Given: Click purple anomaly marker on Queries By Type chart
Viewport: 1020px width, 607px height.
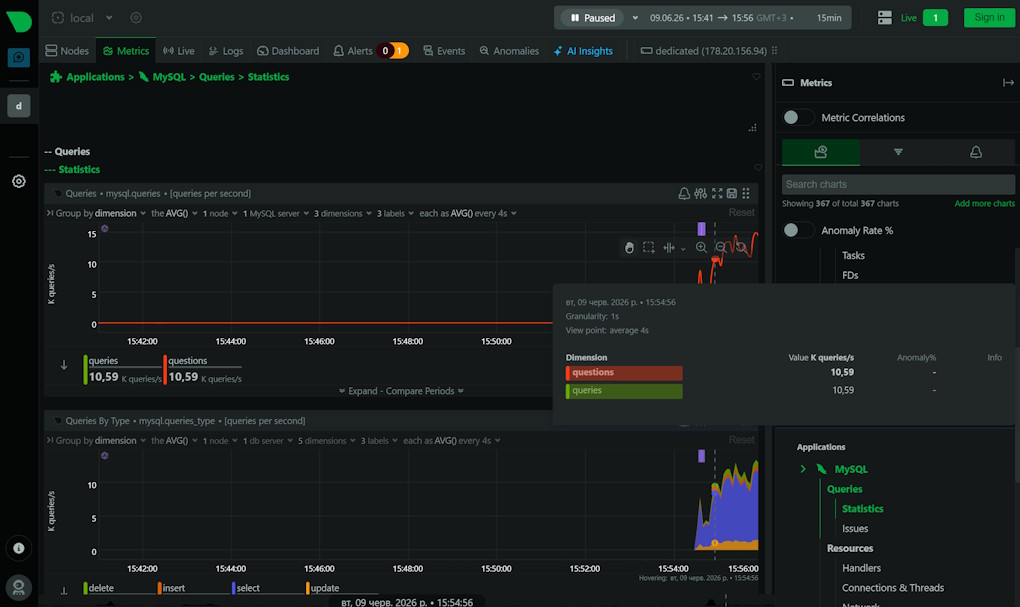Looking at the screenshot, I should (701, 456).
